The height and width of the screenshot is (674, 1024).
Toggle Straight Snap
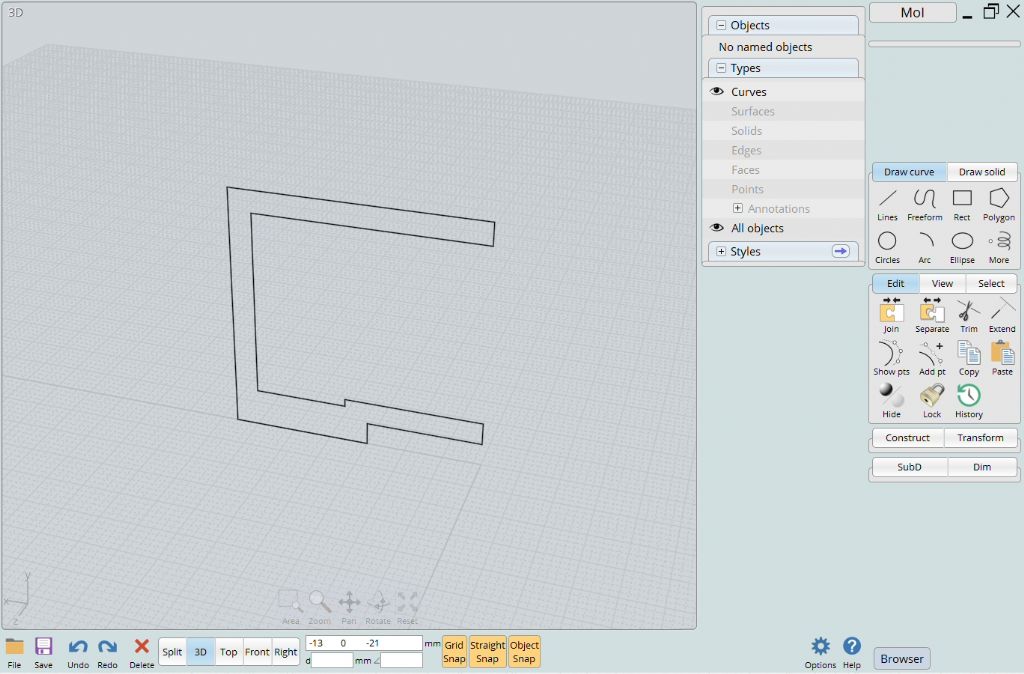coord(487,652)
